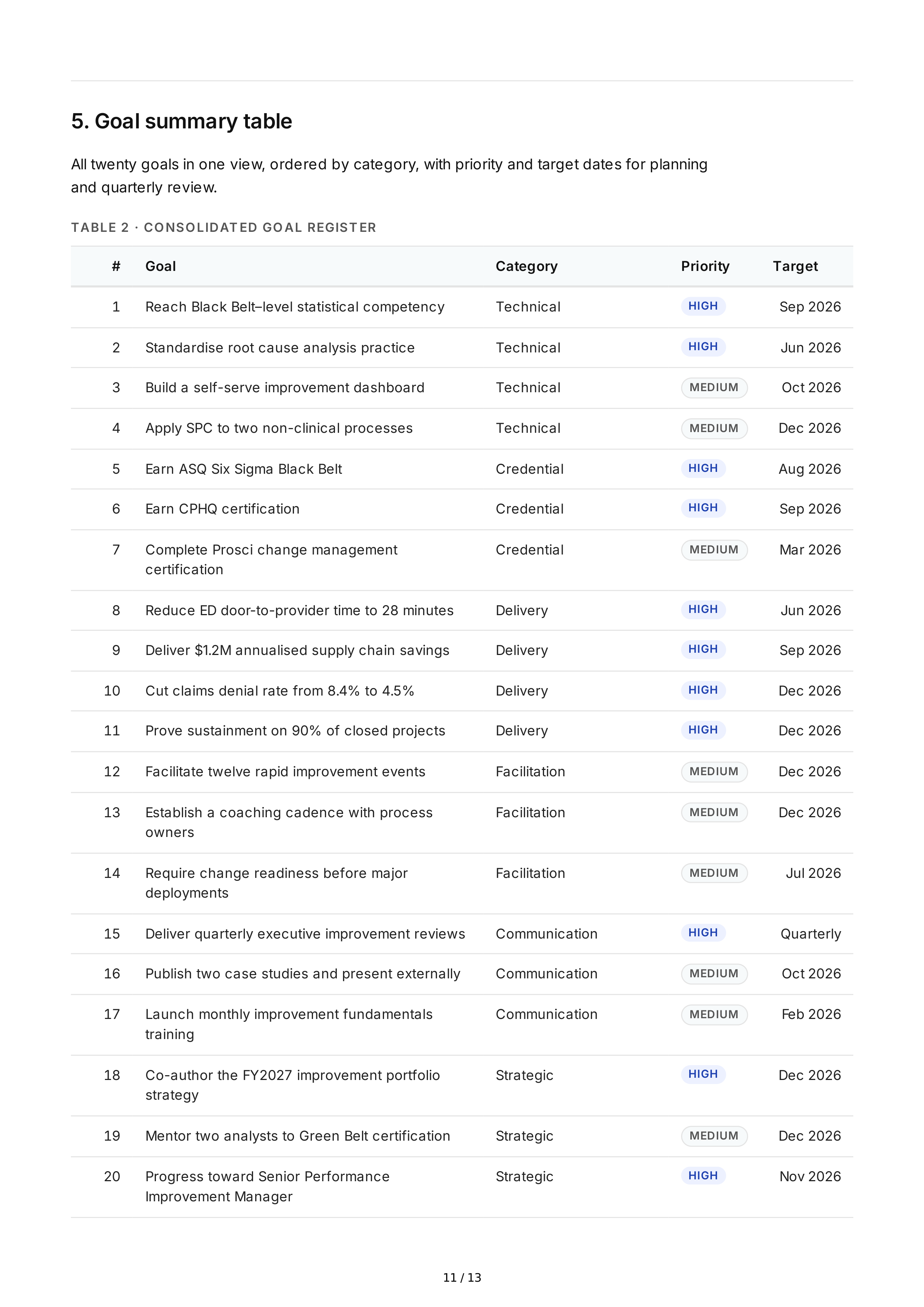This screenshot has height=1307, width=924.
Task: Click the MEDIUM badge on the dashboard goal row
Action: tap(714, 388)
